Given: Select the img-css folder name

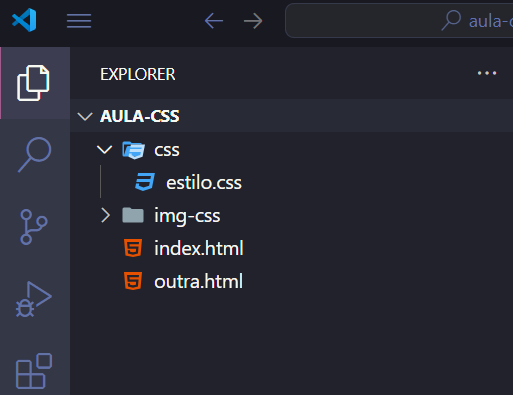Looking at the screenshot, I should point(187,217).
